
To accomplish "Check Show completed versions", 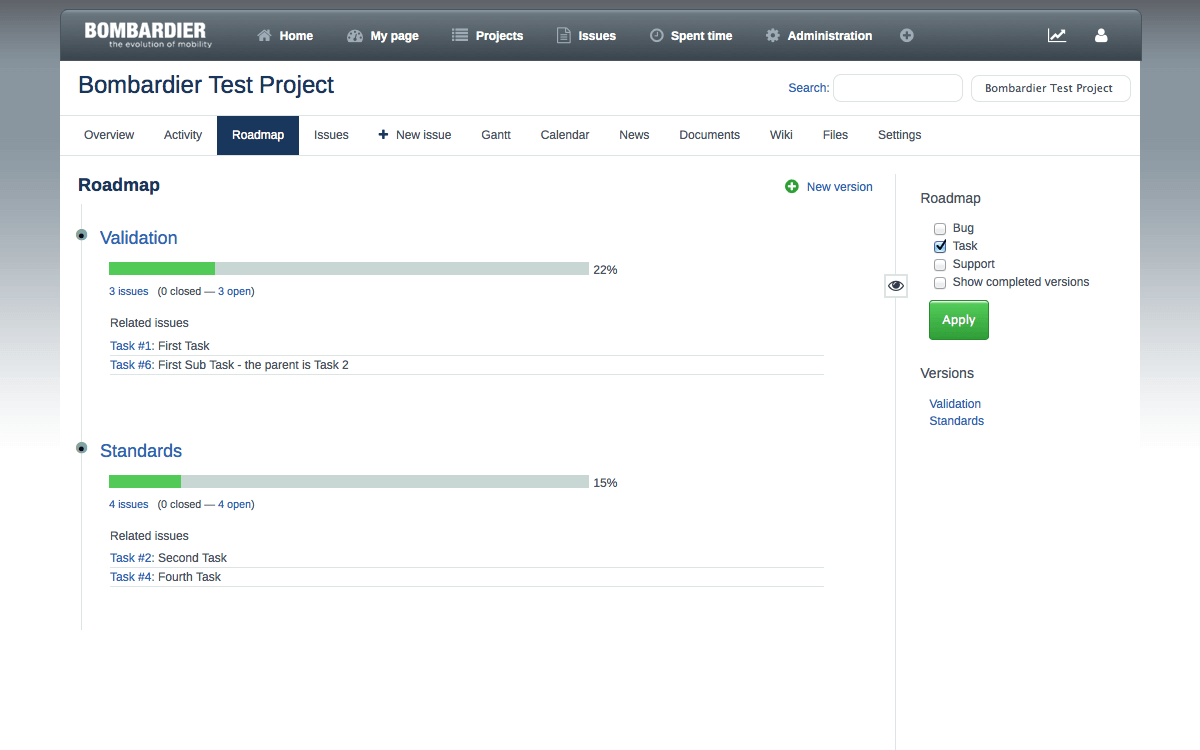I will tap(940, 282).
